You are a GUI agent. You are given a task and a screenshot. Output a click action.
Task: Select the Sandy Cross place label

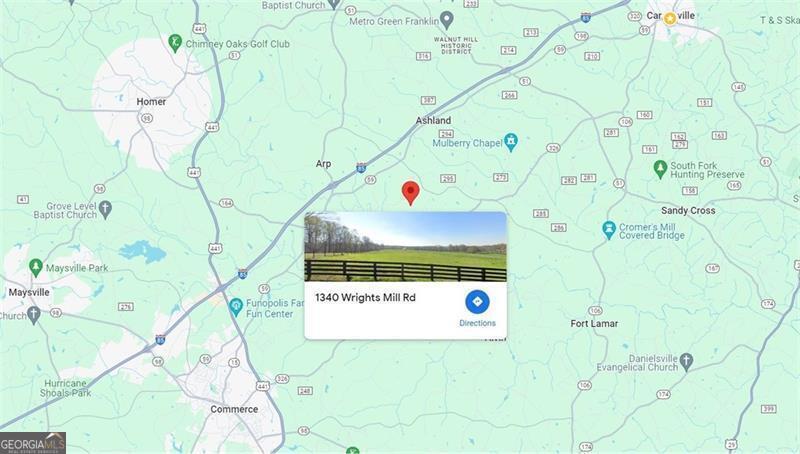tap(688, 210)
